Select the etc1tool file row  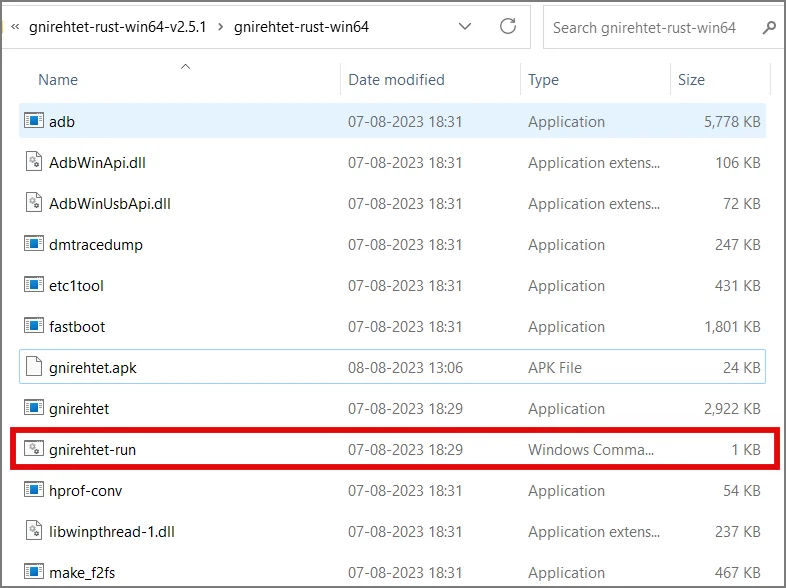coord(392,285)
